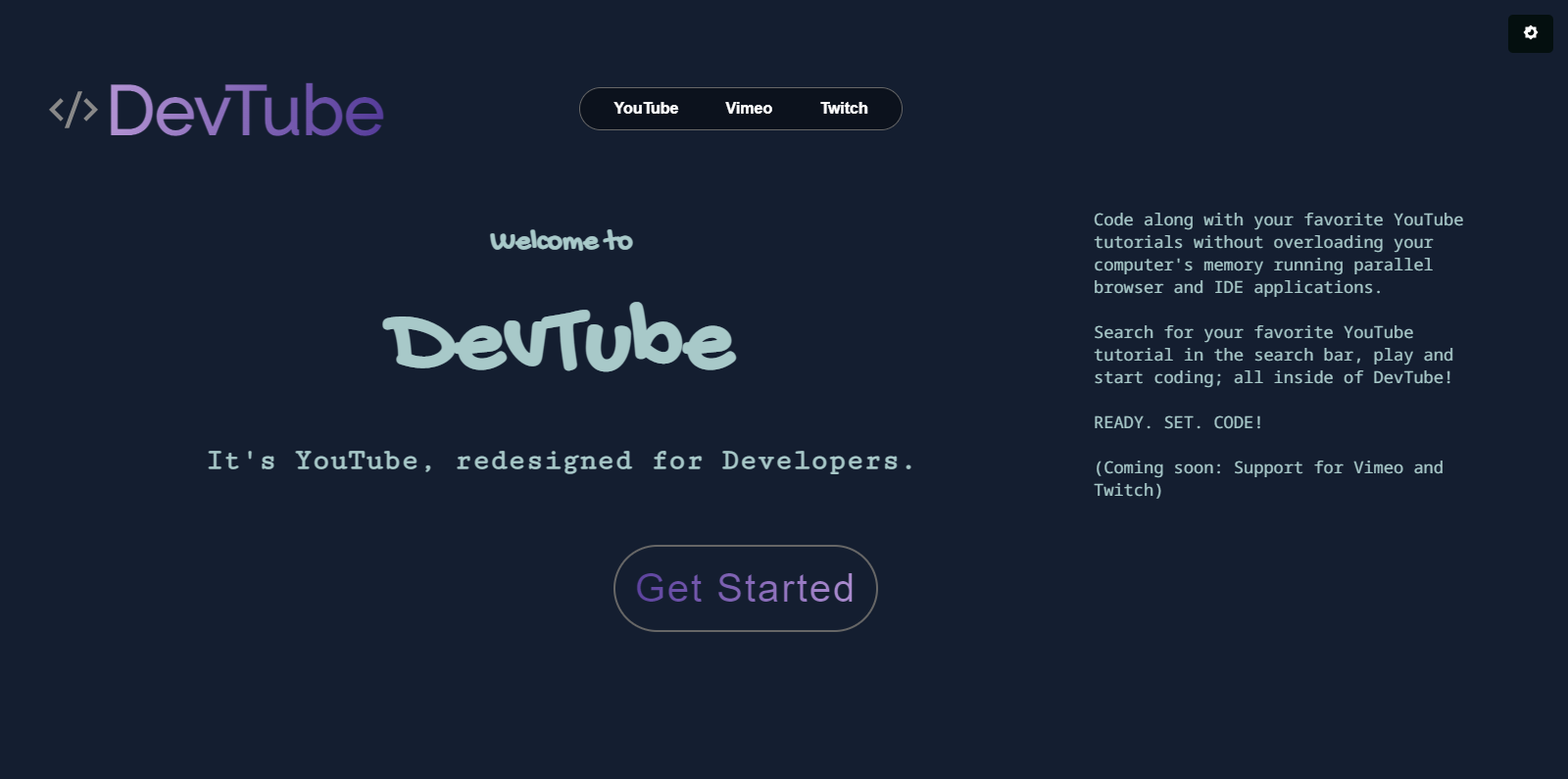Viewport: 1568px width, 779px height.
Task: Click 'Twitch)' at the end of the description
Action: (1128, 491)
